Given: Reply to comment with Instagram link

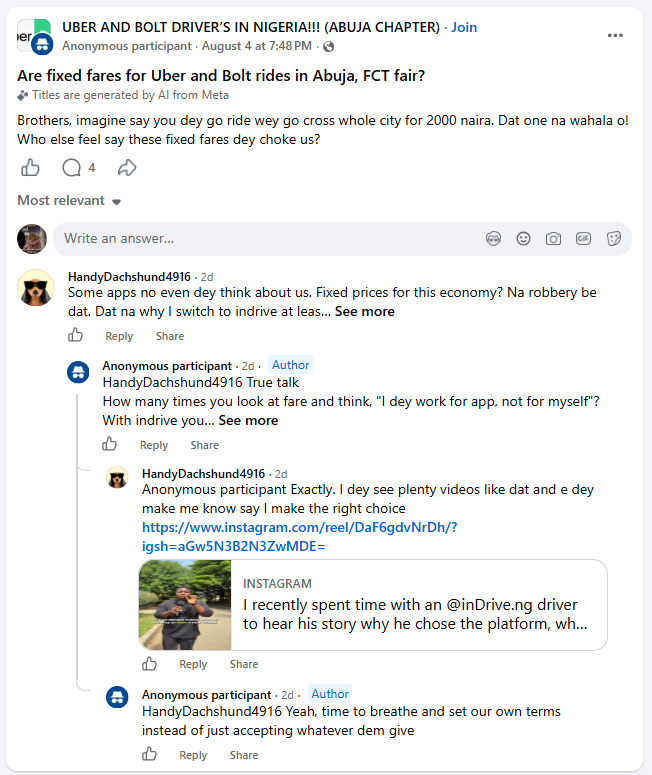Looking at the screenshot, I should coord(193,664).
